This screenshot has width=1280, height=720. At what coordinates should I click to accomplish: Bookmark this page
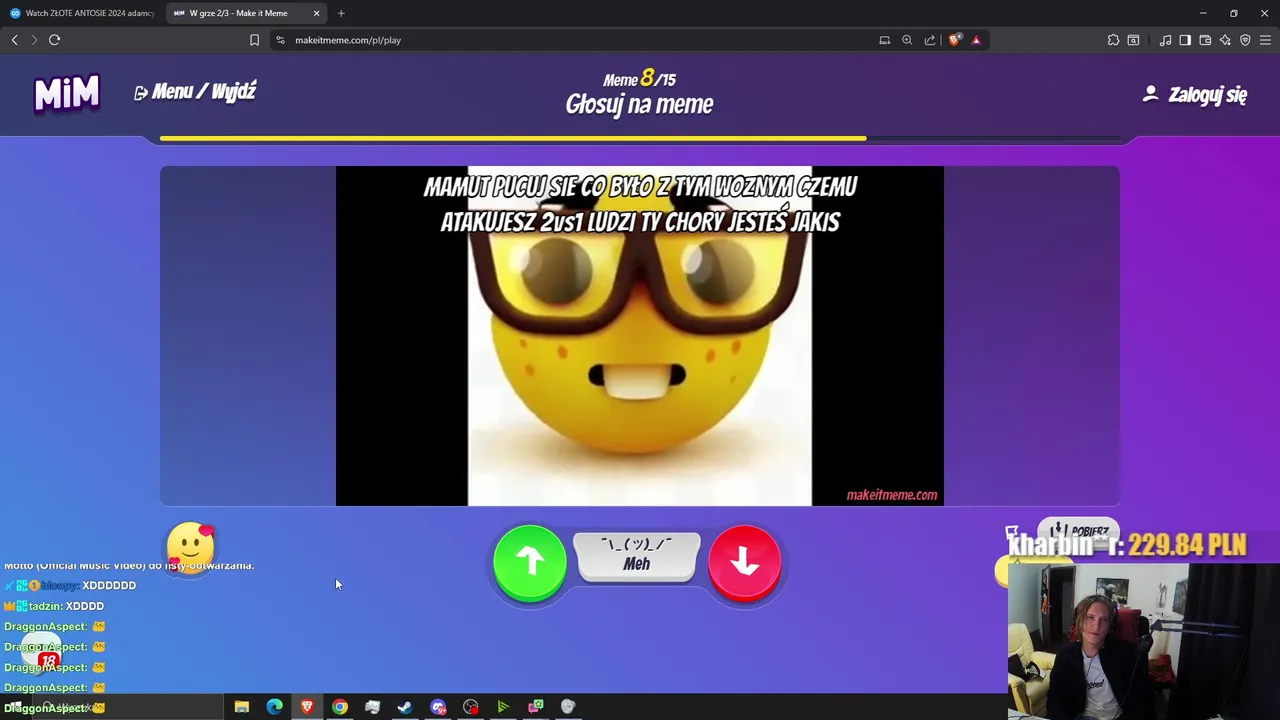[x=254, y=40]
